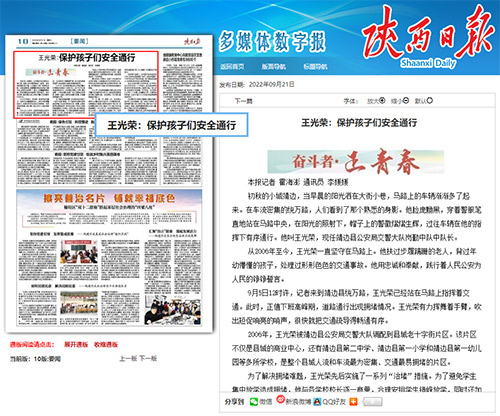Click the byline 本报记者 text
Screen dimensions: 500x416
pos(261,182)
